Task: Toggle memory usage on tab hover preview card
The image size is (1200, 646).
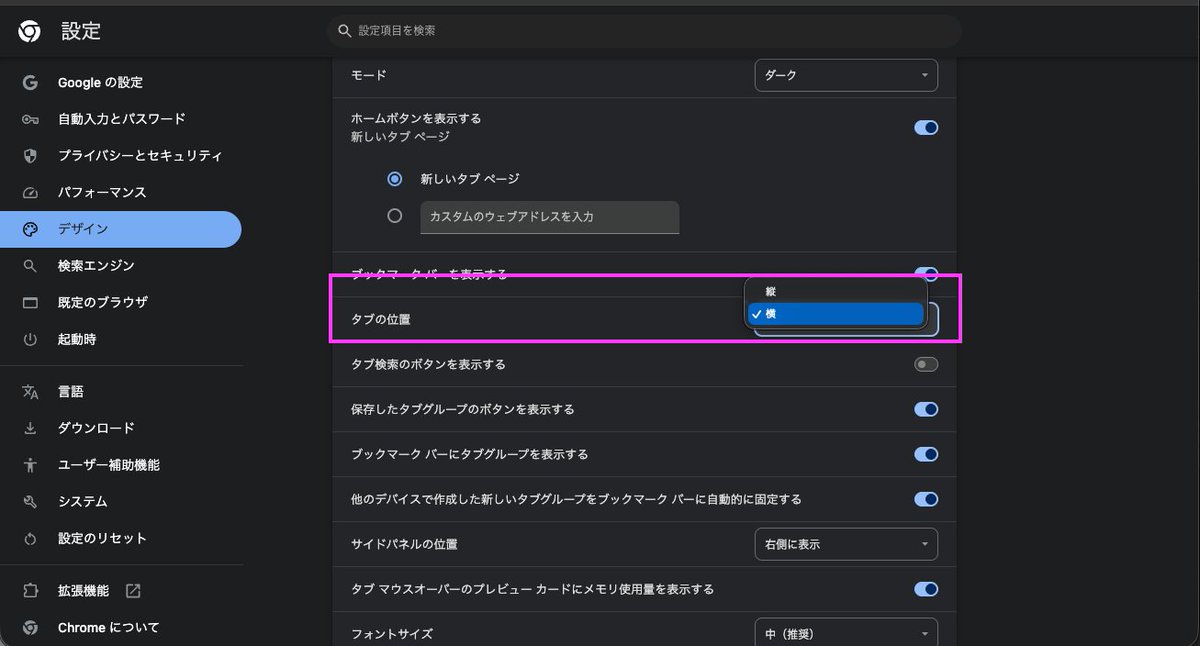Action: pos(926,589)
